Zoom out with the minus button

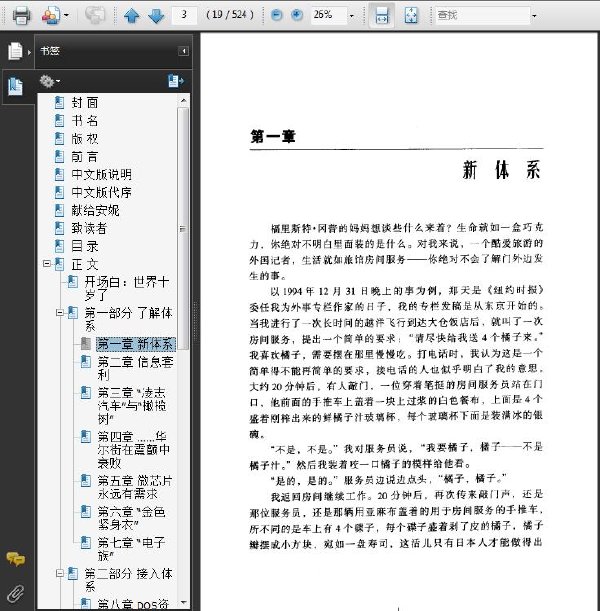tap(276, 15)
